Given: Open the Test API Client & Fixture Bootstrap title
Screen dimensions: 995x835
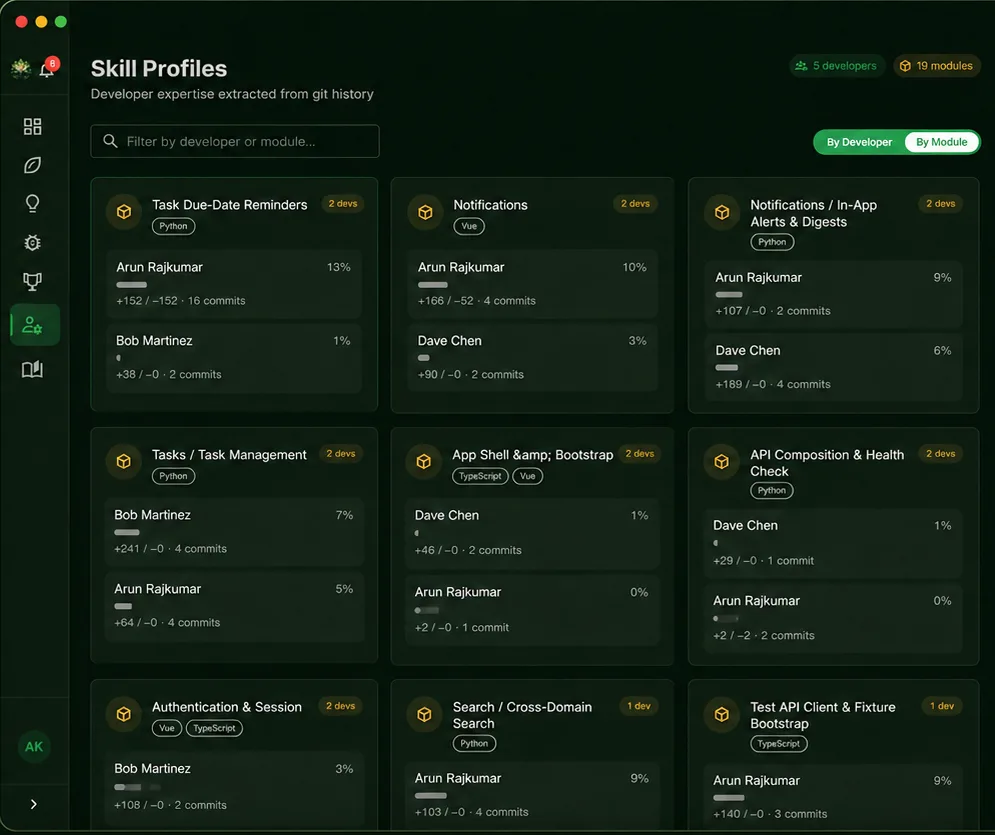Looking at the screenshot, I should pyautogui.click(x=823, y=715).
